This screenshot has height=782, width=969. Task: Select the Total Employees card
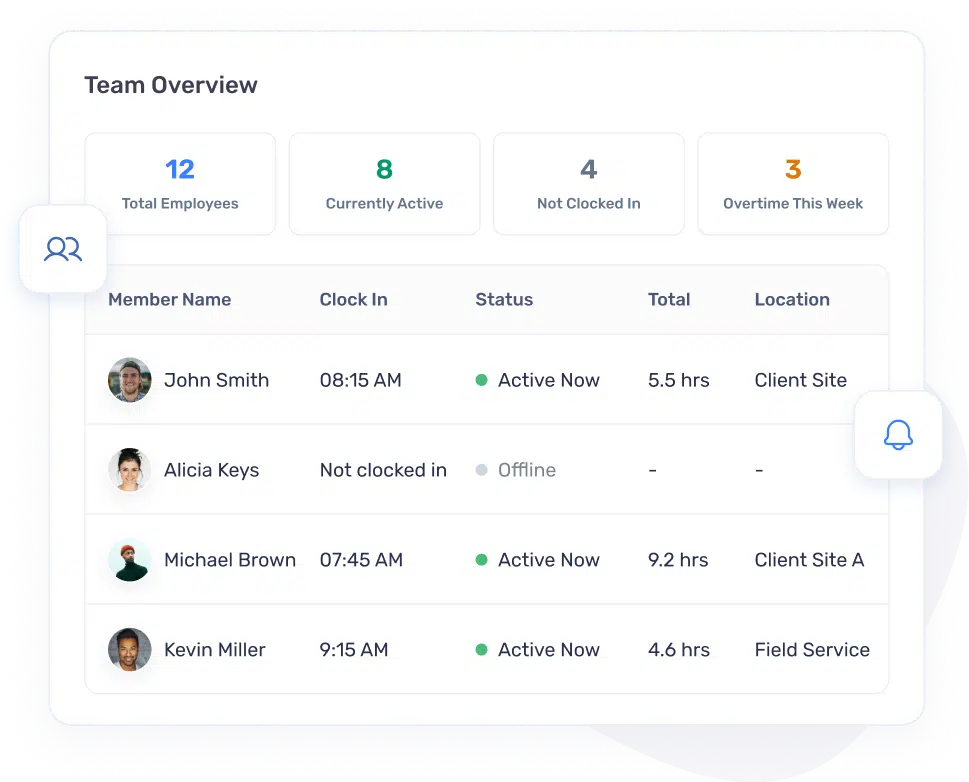180,184
